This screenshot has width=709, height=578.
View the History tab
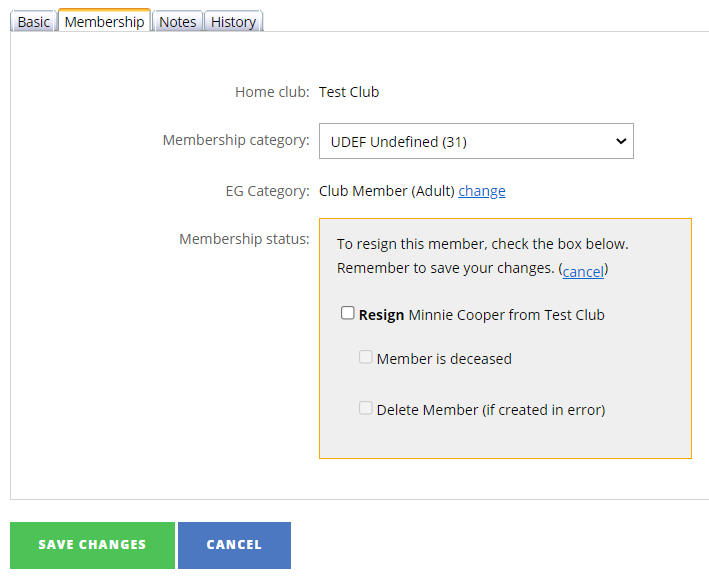tap(233, 22)
